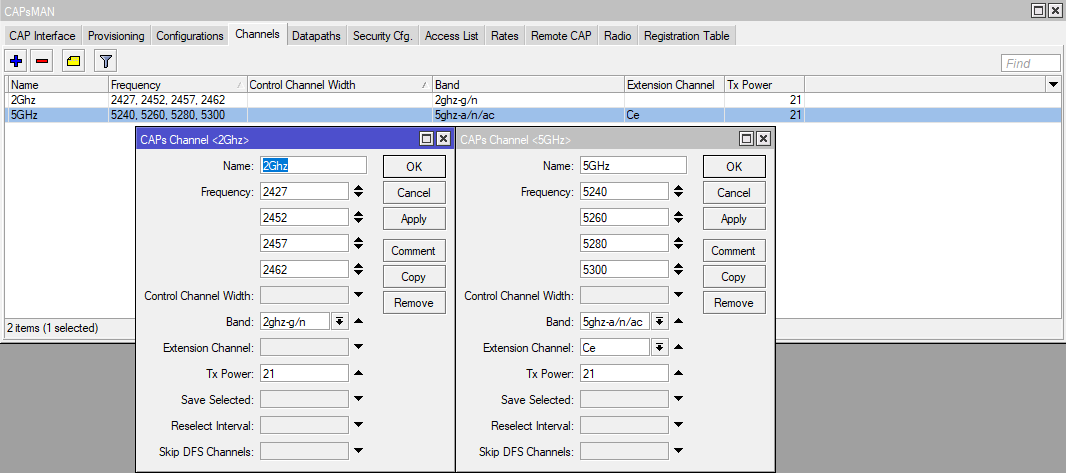
Task: Open comment via yellow note icon
Action: (x=73, y=62)
